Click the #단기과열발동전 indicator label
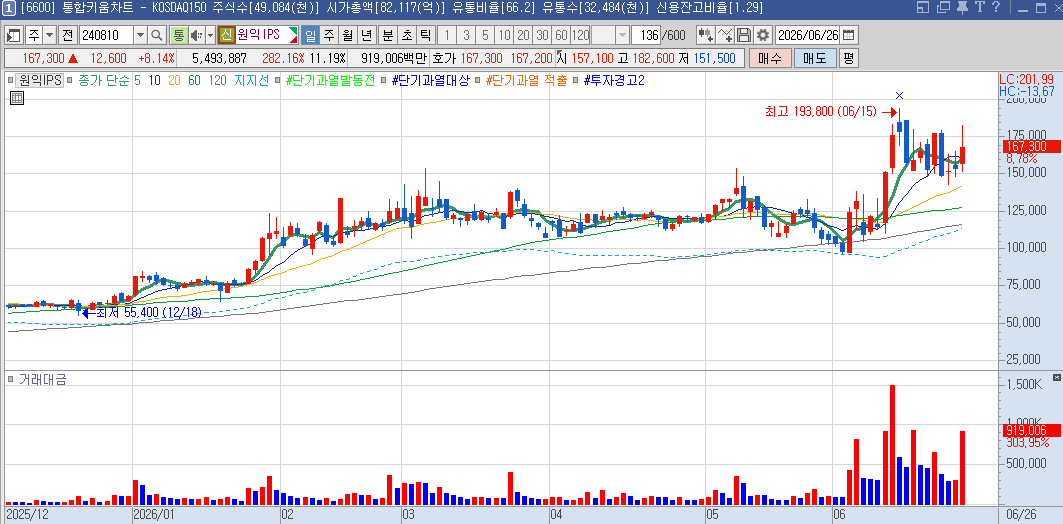1063x524 pixels. point(329,80)
